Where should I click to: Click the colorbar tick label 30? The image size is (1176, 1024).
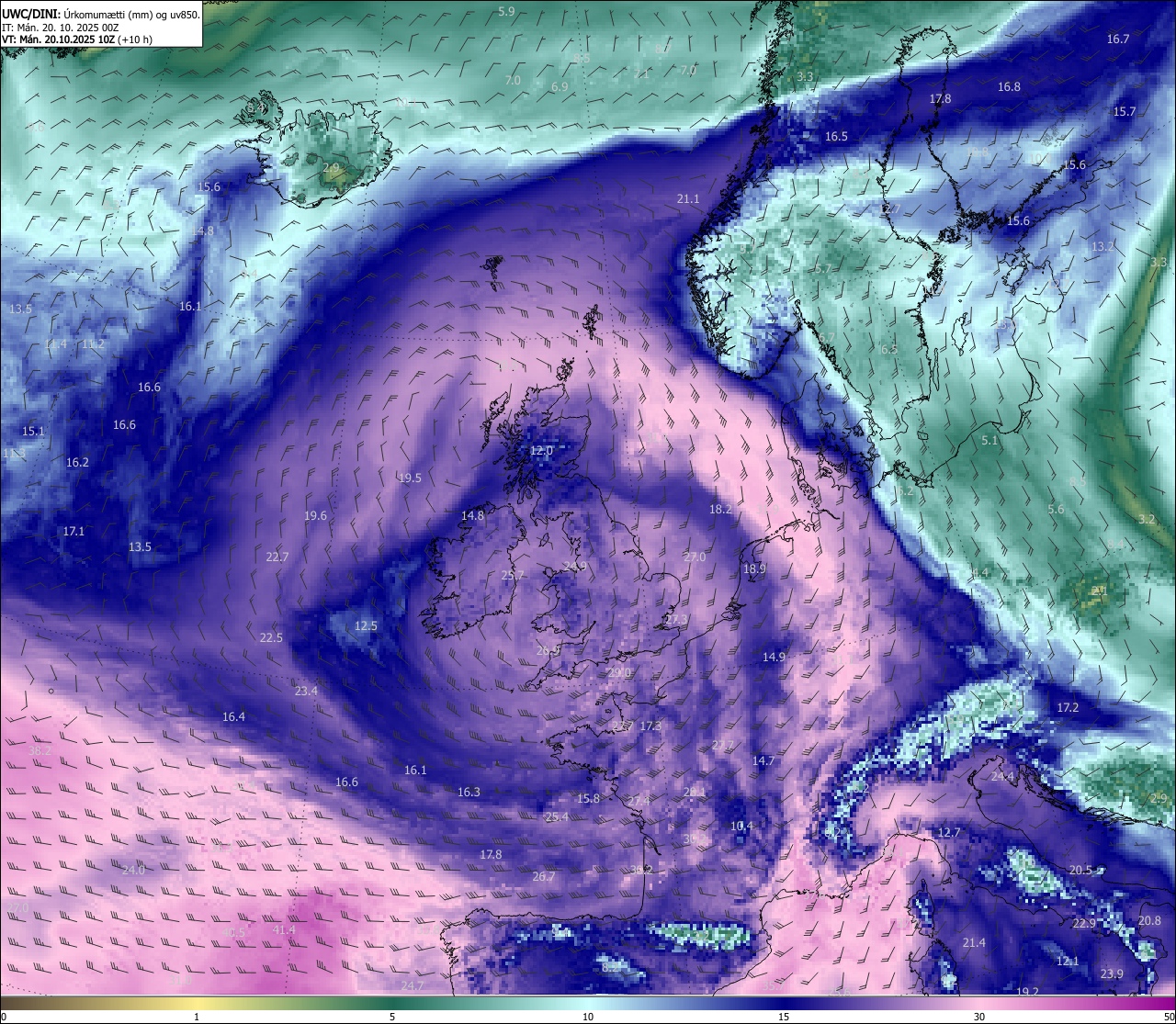(x=979, y=1017)
